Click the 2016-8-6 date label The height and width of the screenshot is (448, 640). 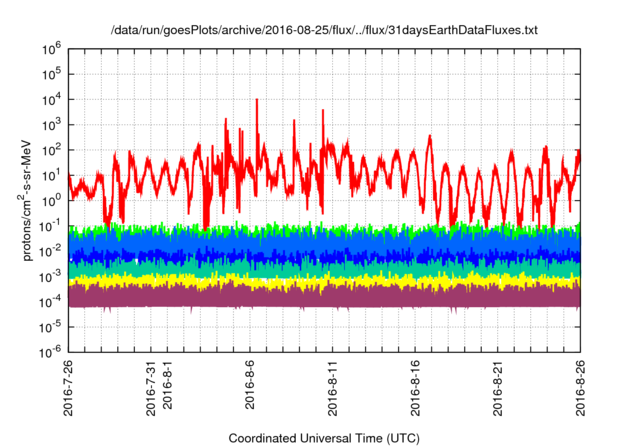click(249, 384)
